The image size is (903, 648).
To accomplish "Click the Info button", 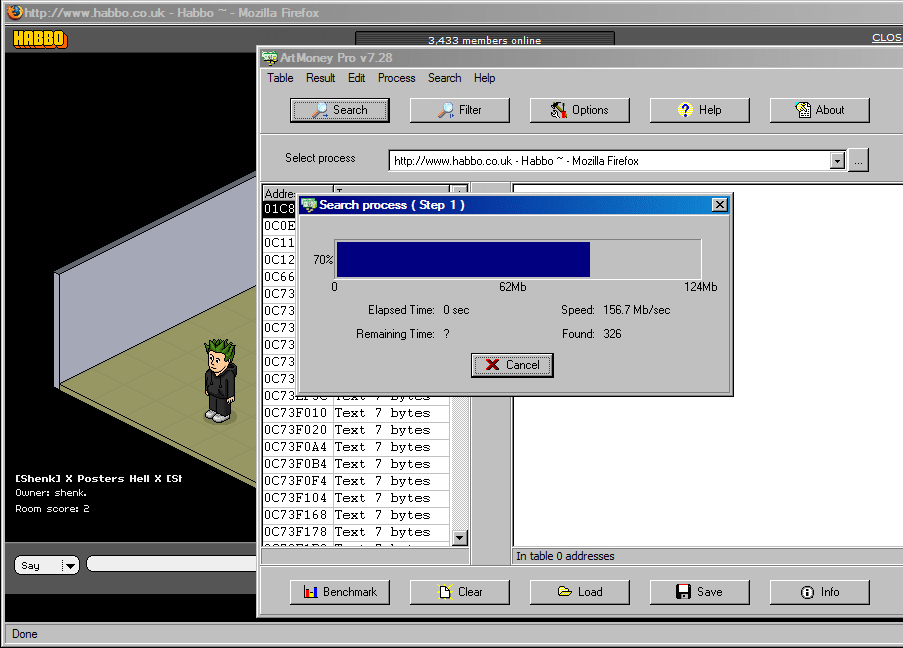I will 819,592.
